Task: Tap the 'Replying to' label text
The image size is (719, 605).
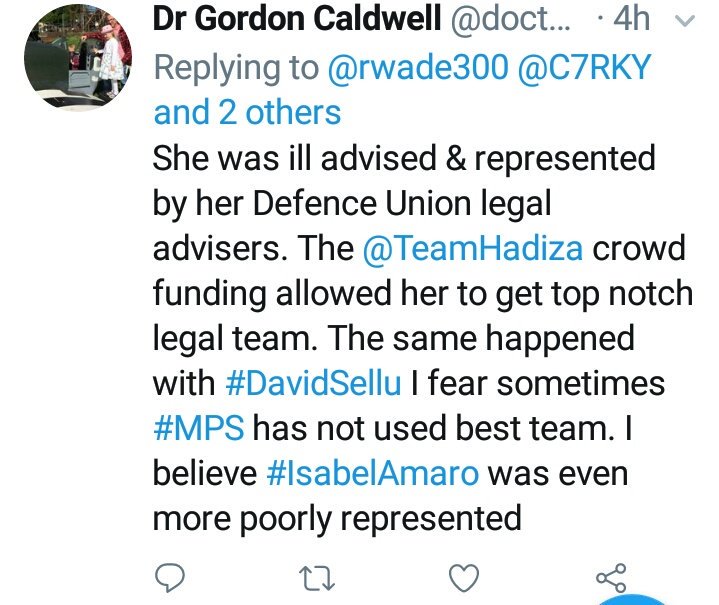Action: [236, 68]
